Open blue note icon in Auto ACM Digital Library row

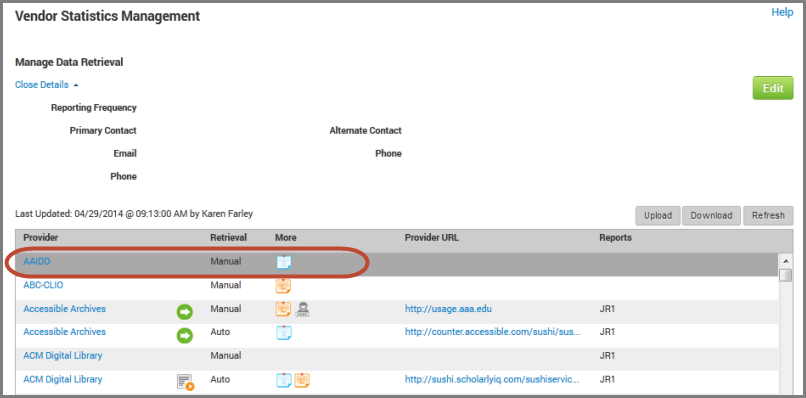(284, 381)
